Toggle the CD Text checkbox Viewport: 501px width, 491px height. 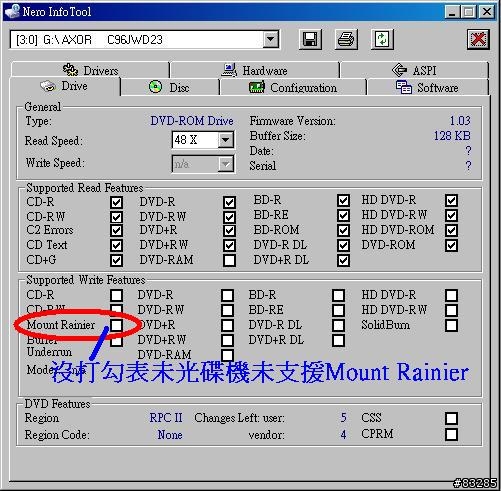tap(116, 245)
